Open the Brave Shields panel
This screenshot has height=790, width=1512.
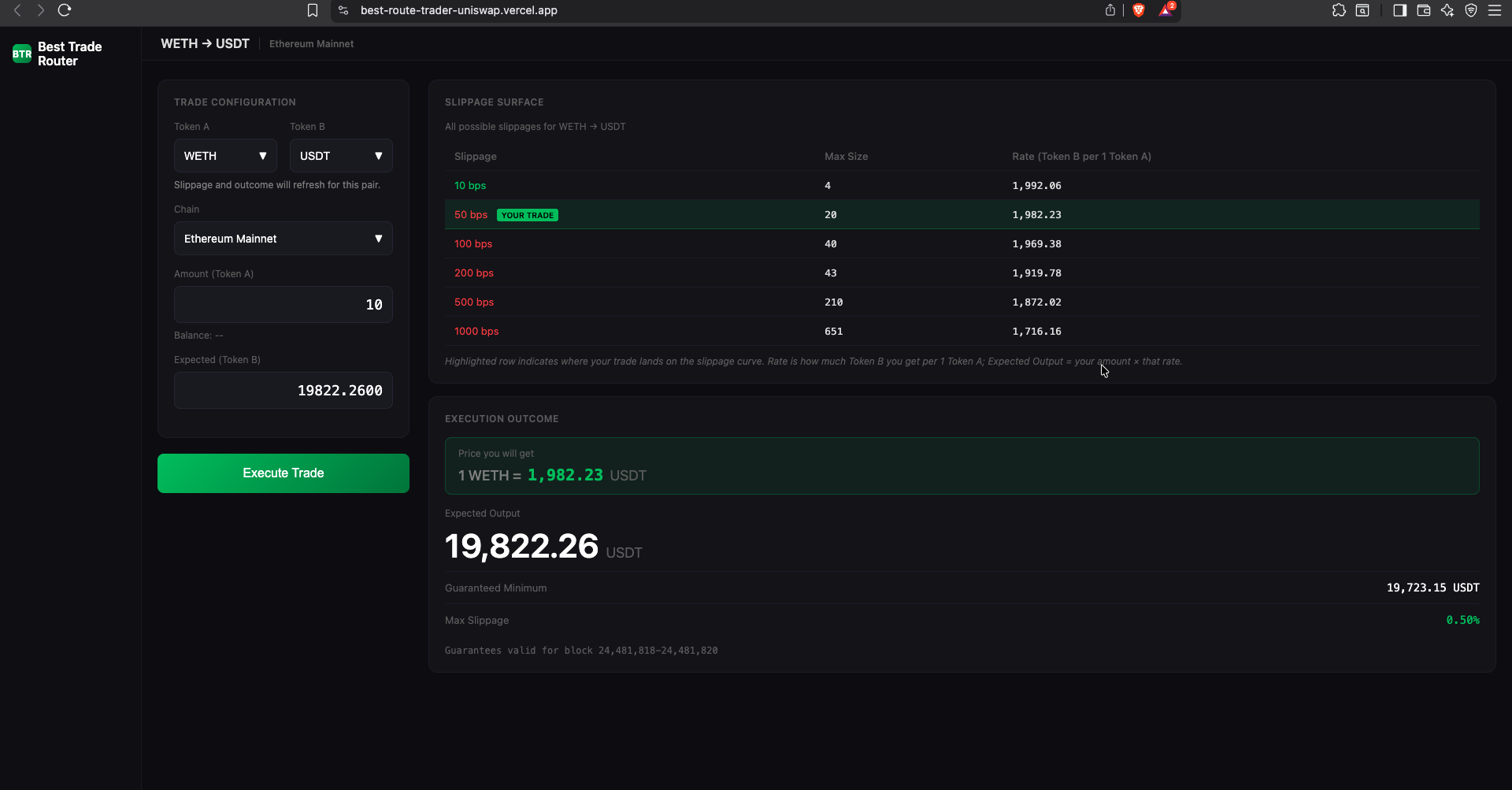1140,10
